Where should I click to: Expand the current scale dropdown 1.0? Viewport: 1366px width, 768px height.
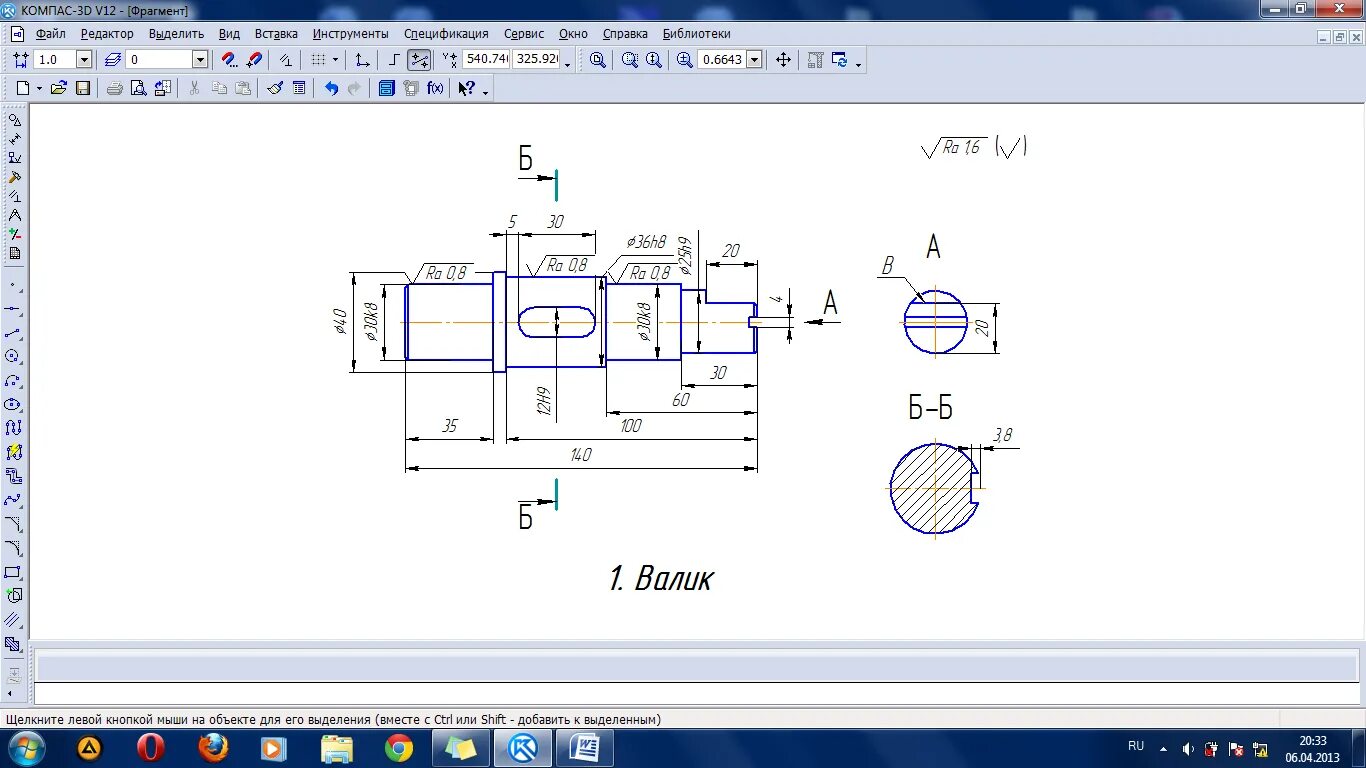click(x=84, y=60)
